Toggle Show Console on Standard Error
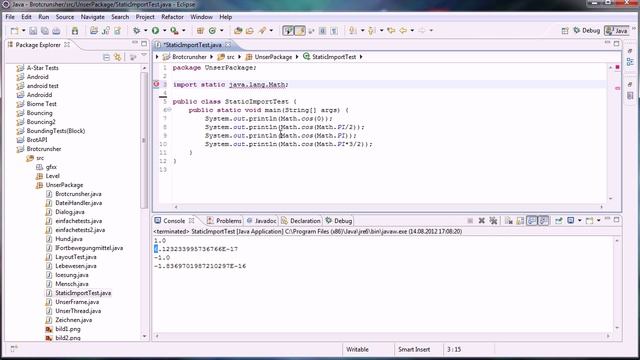Image resolution: width=640 pixels, height=360 pixels. click(x=543, y=221)
